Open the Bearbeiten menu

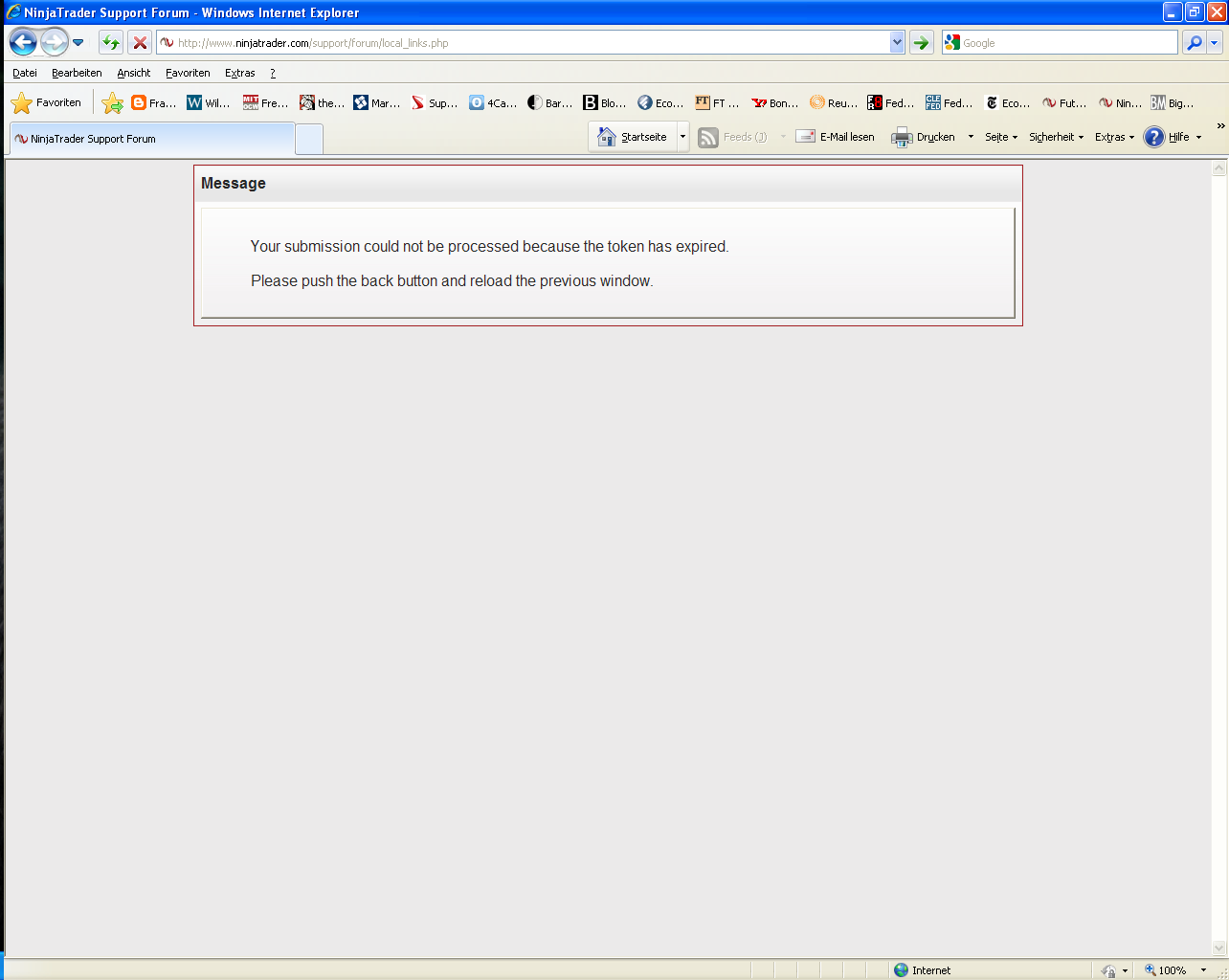pos(77,73)
